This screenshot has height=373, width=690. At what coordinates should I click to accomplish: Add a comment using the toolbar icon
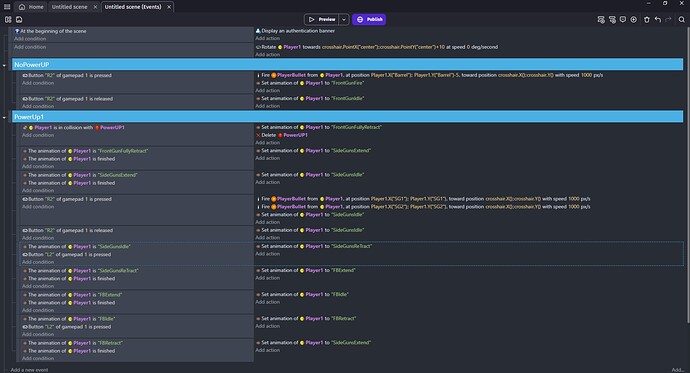pyautogui.click(x=623, y=19)
